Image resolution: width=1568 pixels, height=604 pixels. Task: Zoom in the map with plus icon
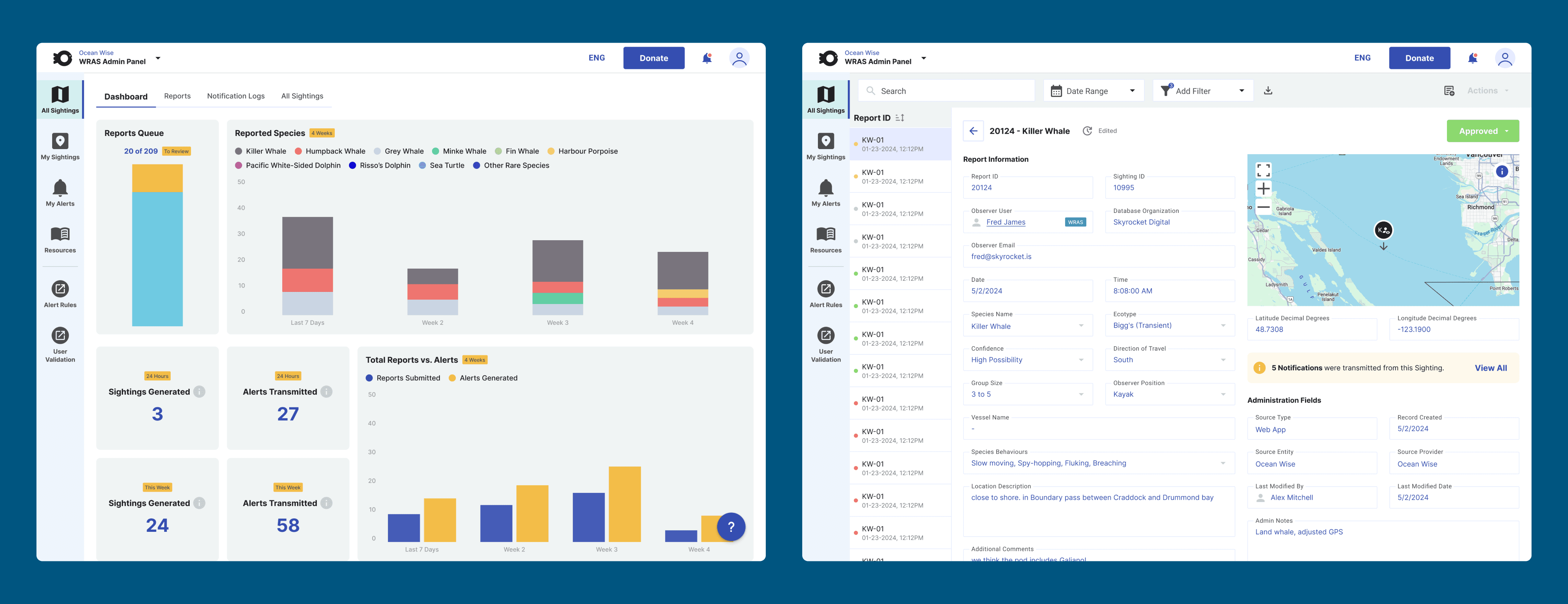(1263, 188)
